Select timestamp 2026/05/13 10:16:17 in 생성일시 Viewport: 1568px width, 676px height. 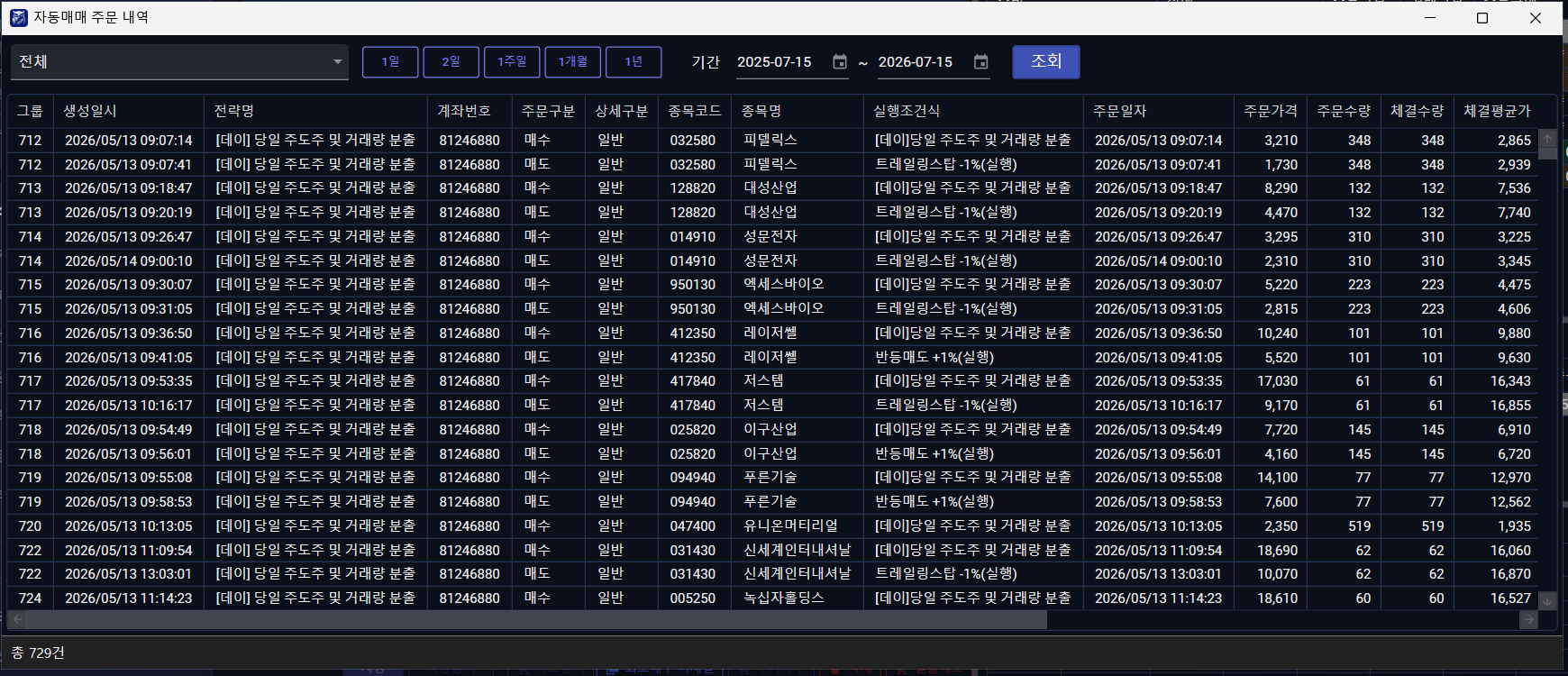click(x=129, y=406)
